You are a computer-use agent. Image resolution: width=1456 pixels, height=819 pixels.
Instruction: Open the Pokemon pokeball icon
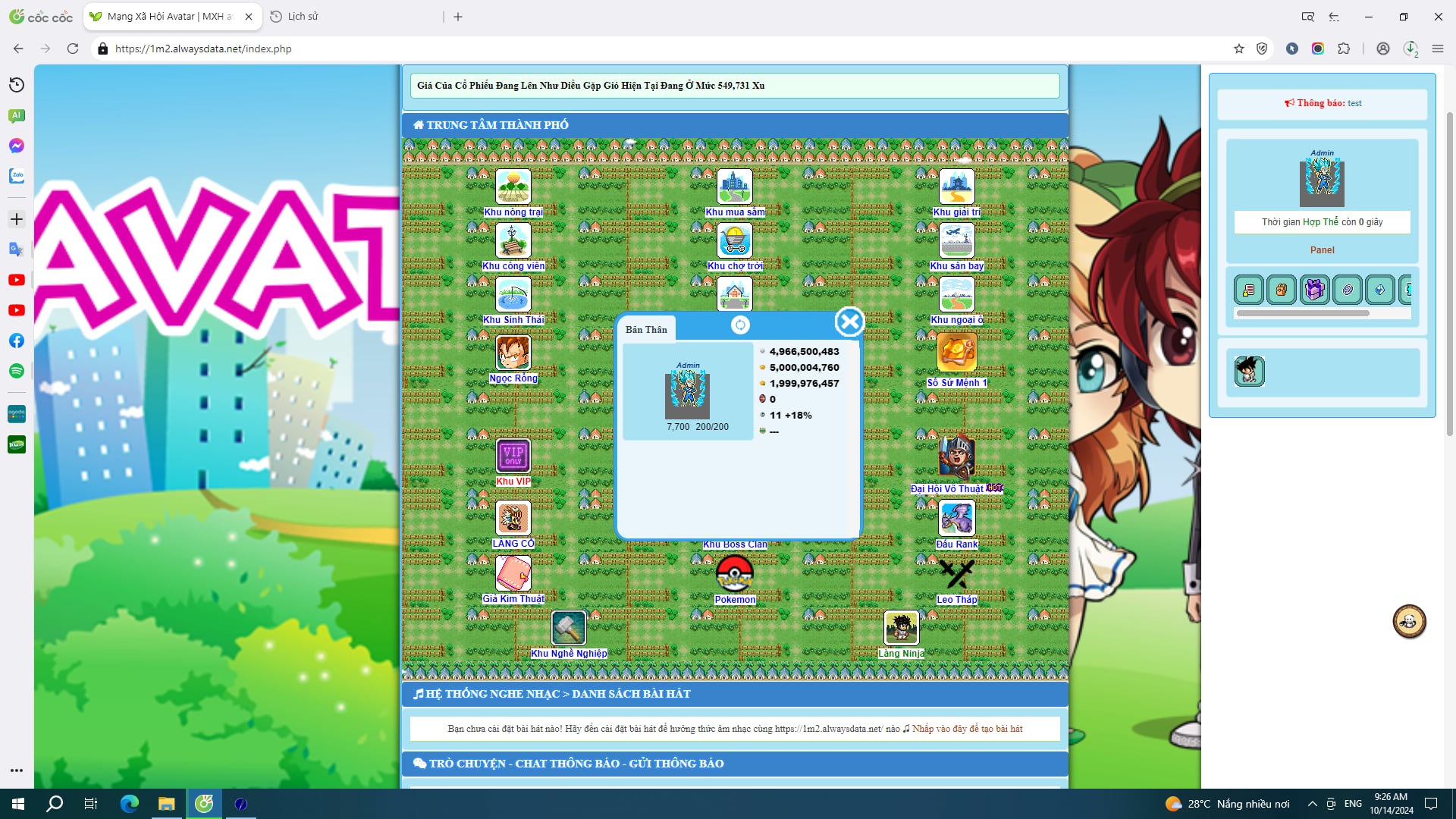734,573
